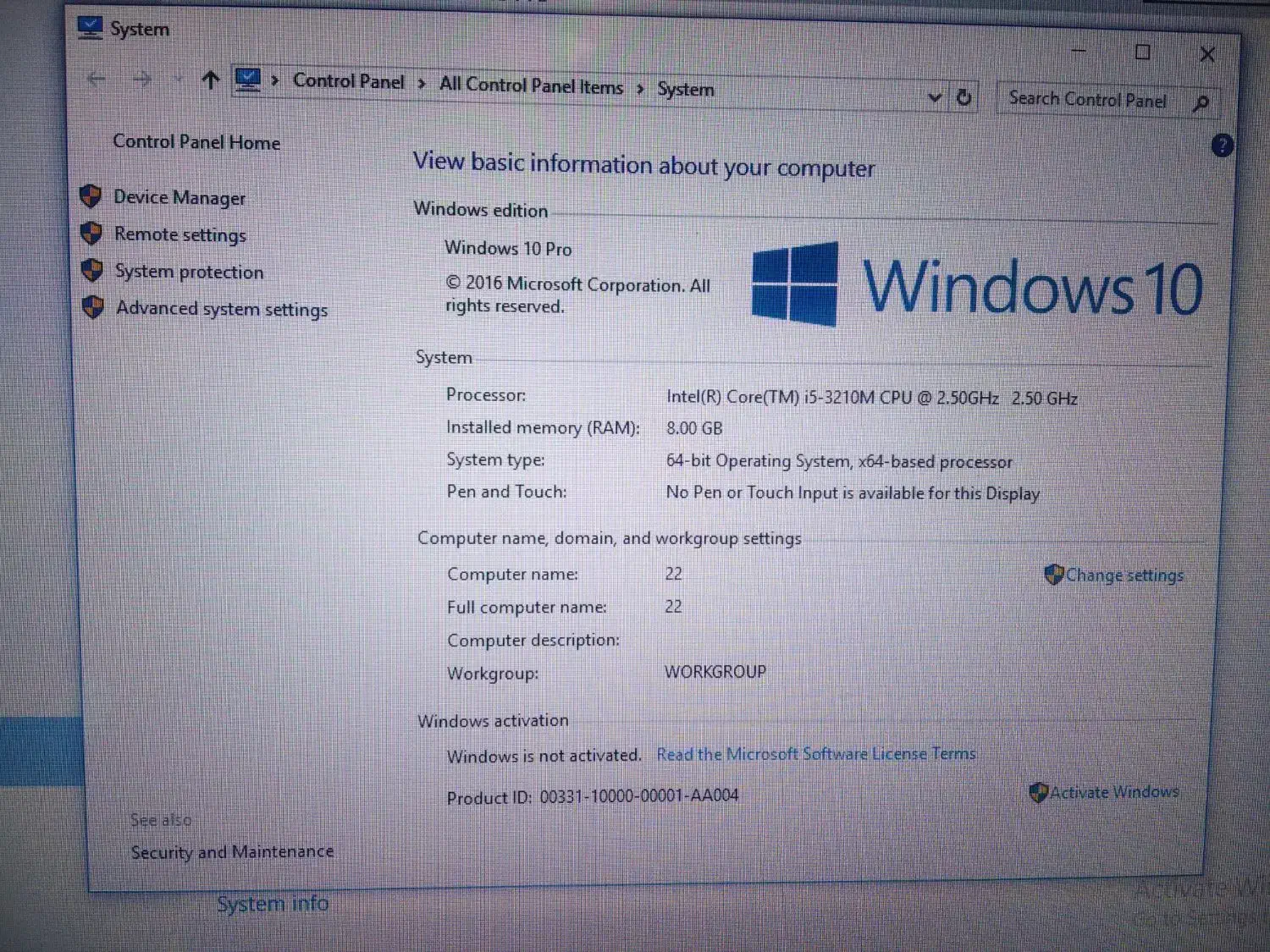This screenshot has height=952, width=1270.
Task: Click the System window title icon
Action: pos(90,27)
